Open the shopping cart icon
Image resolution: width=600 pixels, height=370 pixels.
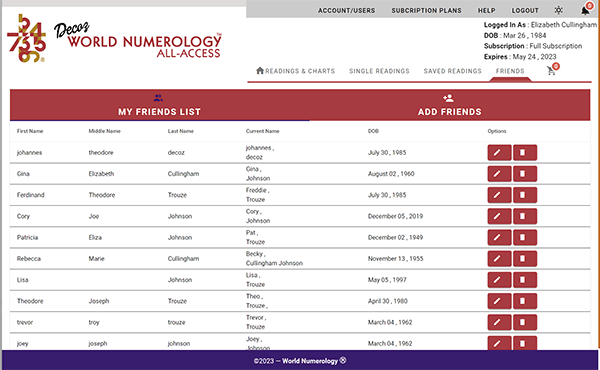pos(551,70)
